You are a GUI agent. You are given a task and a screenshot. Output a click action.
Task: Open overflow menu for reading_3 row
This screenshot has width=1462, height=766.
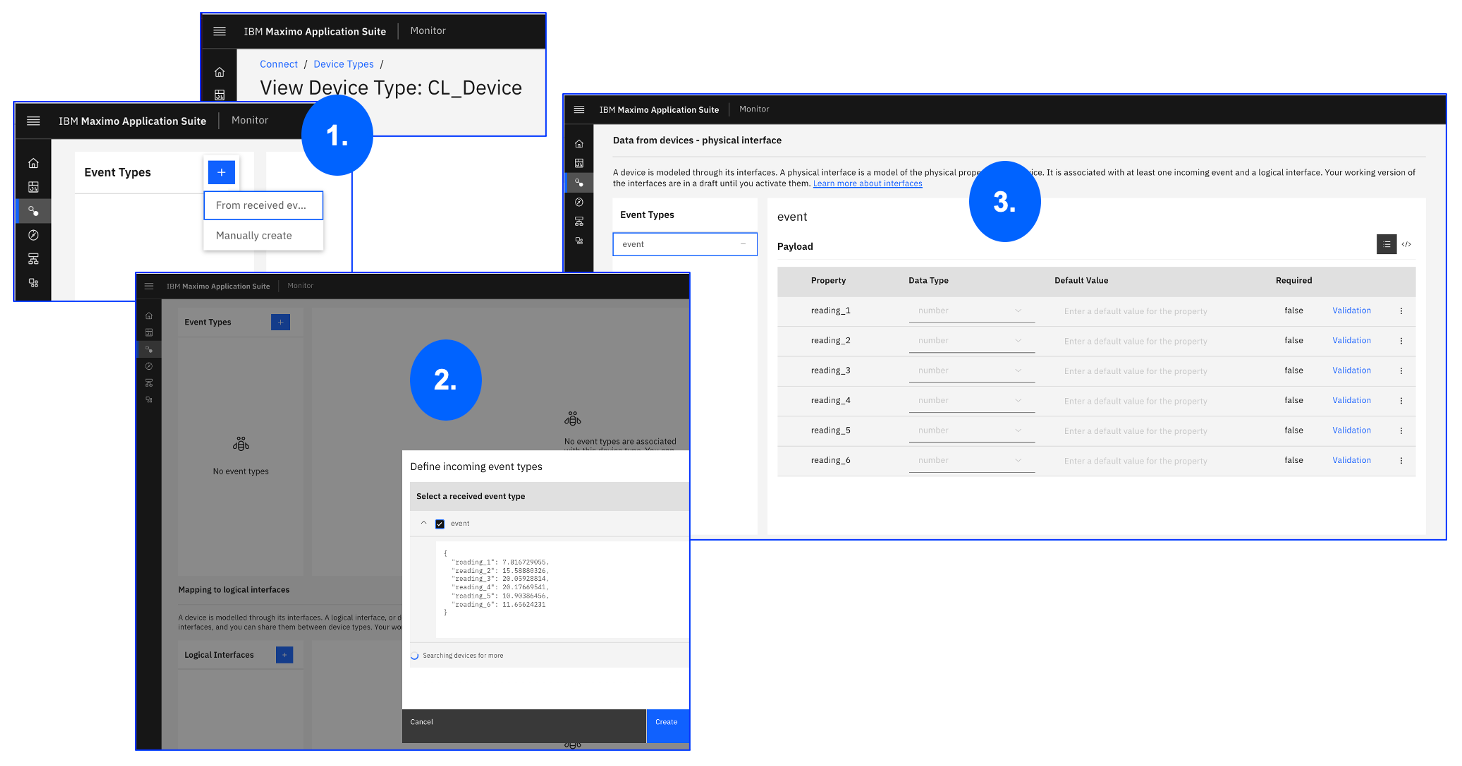[x=1401, y=371]
